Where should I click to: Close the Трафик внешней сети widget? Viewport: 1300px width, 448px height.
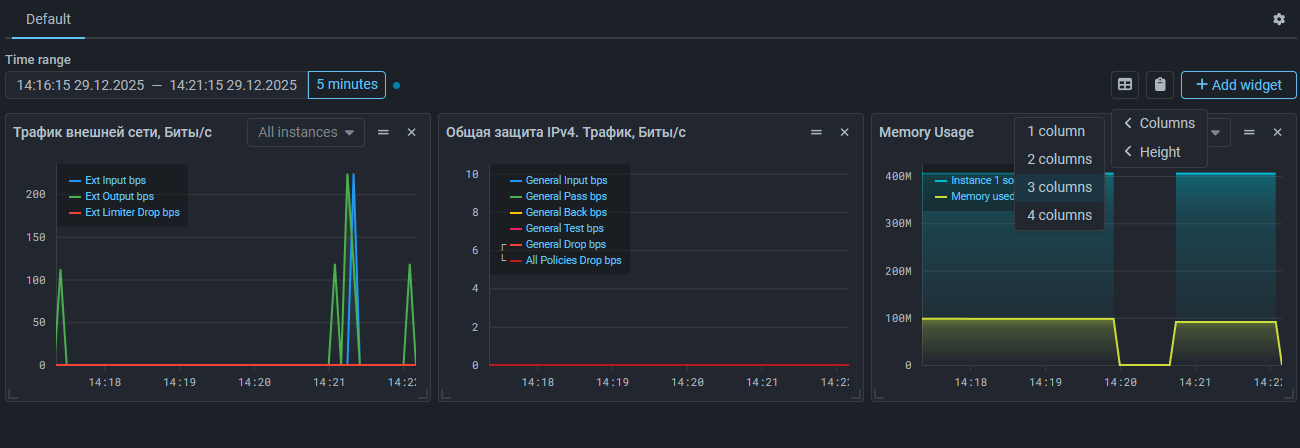click(x=411, y=132)
